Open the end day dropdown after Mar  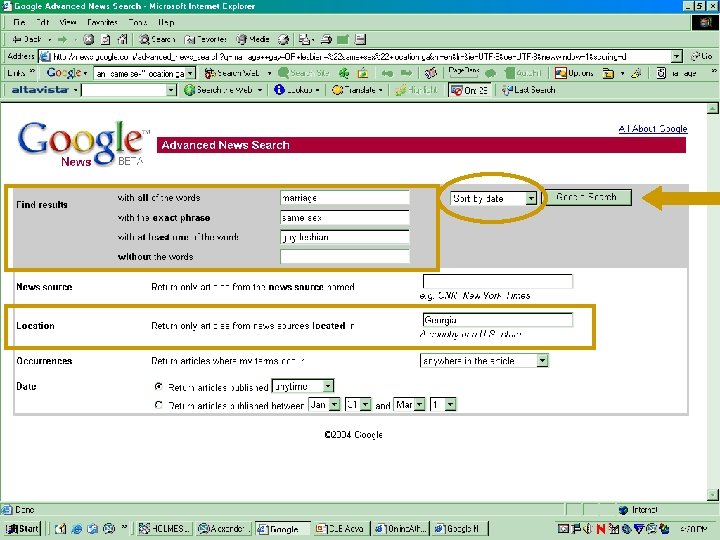[443, 405]
